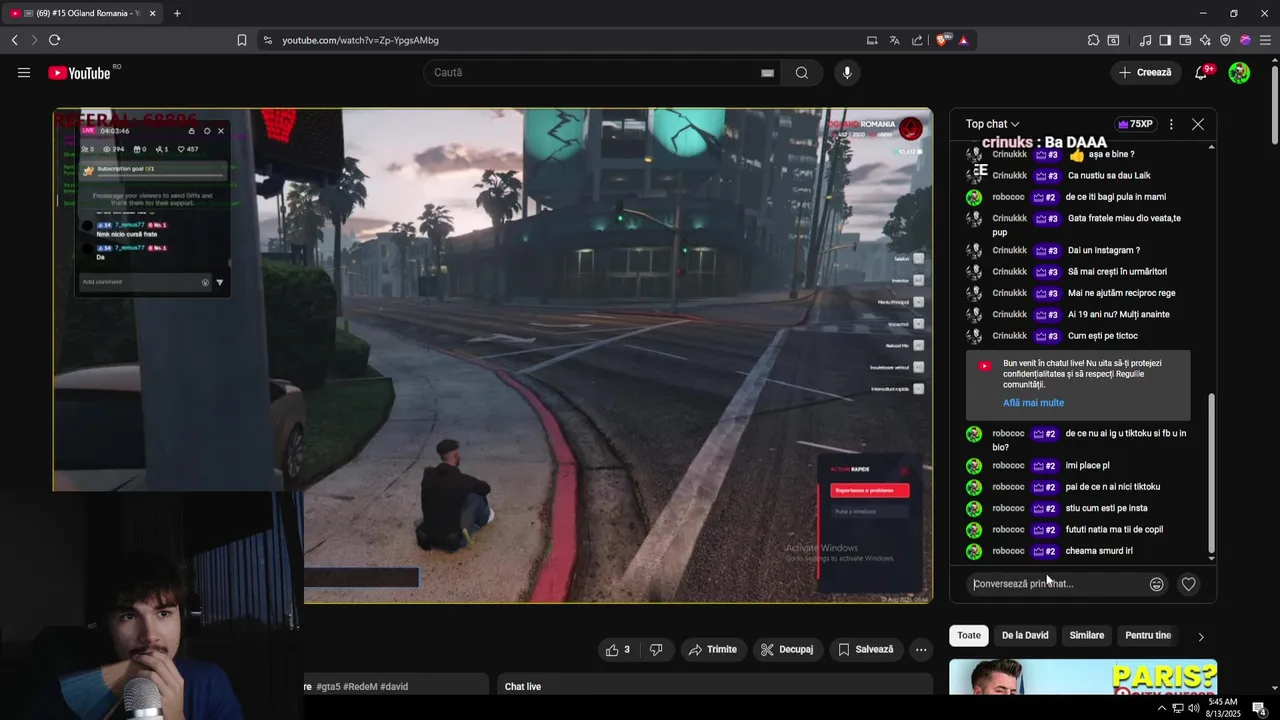The height and width of the screenshot is (720, 1280).
Task: Open a new browser tab
Action: [x=177, y=13]
